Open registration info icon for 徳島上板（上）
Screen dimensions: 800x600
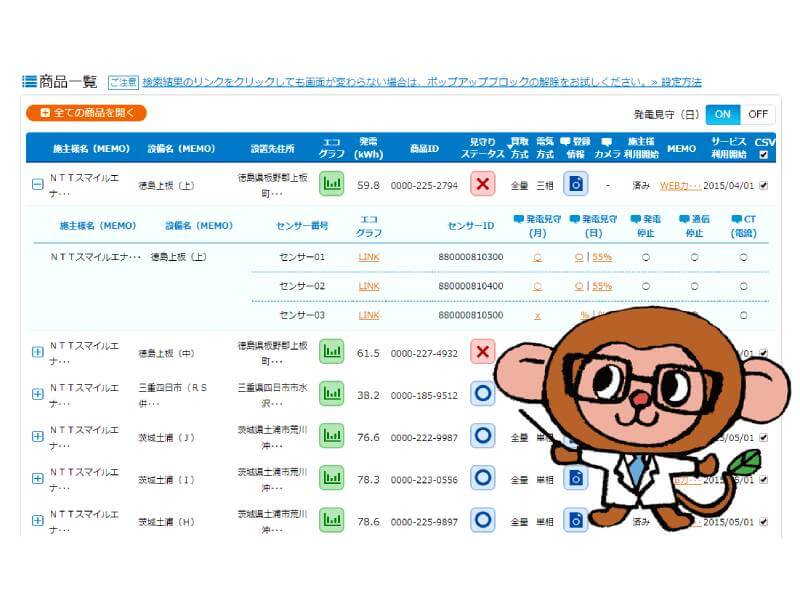click(x=575, y=184)
